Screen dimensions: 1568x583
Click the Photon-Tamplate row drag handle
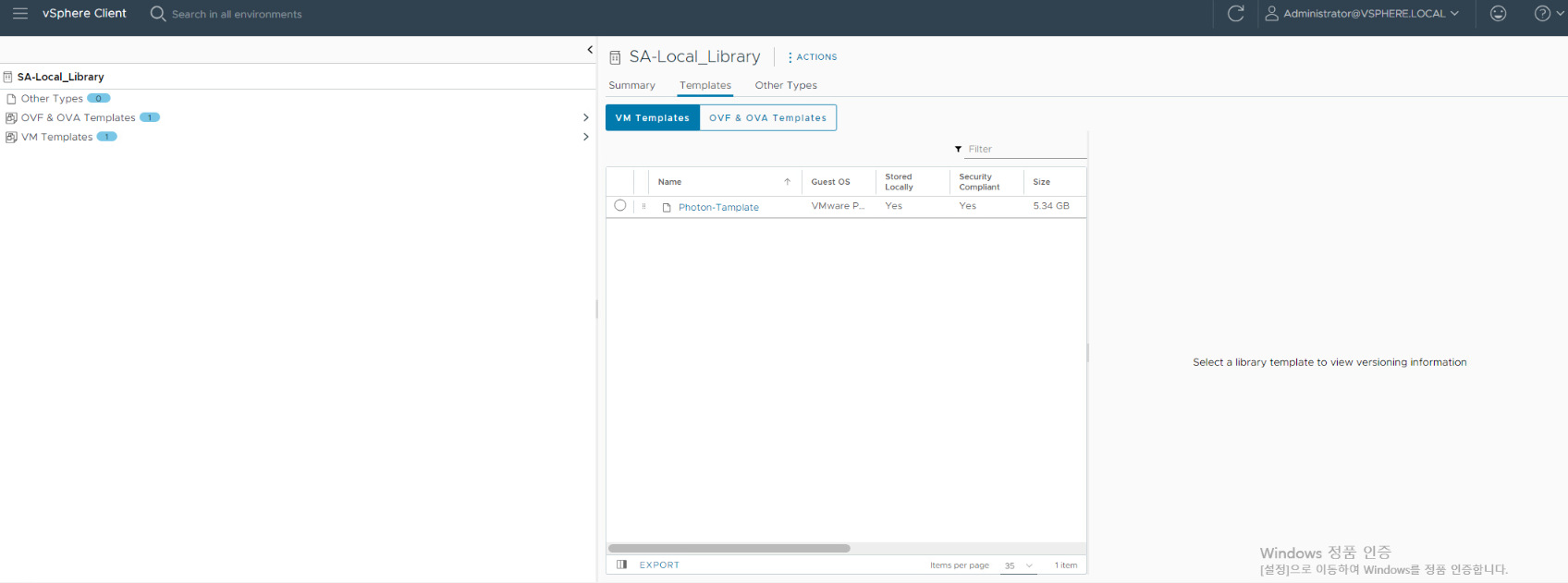point(643,206)
